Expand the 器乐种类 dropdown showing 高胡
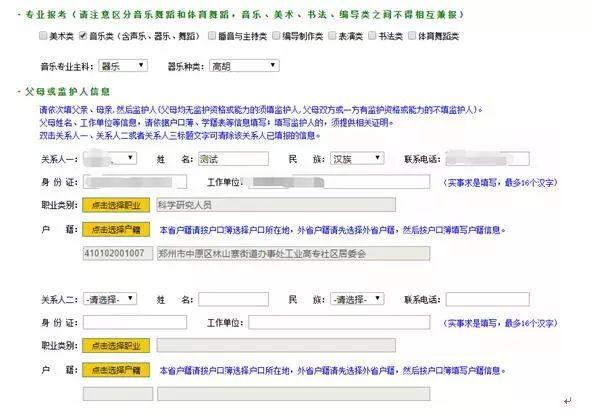The height and width of the screenshot is (416, 592). [244, 66]
